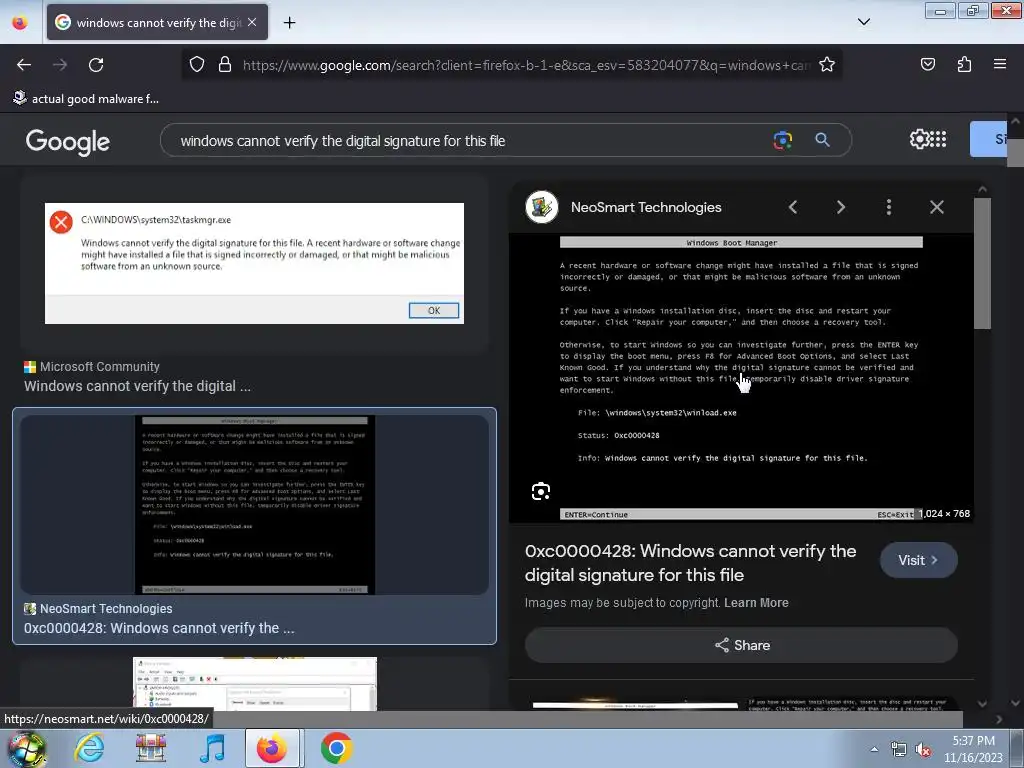The image size is (1024, 768).
Task: Open the Firefox hamburger application menu
Action: 1000,64
